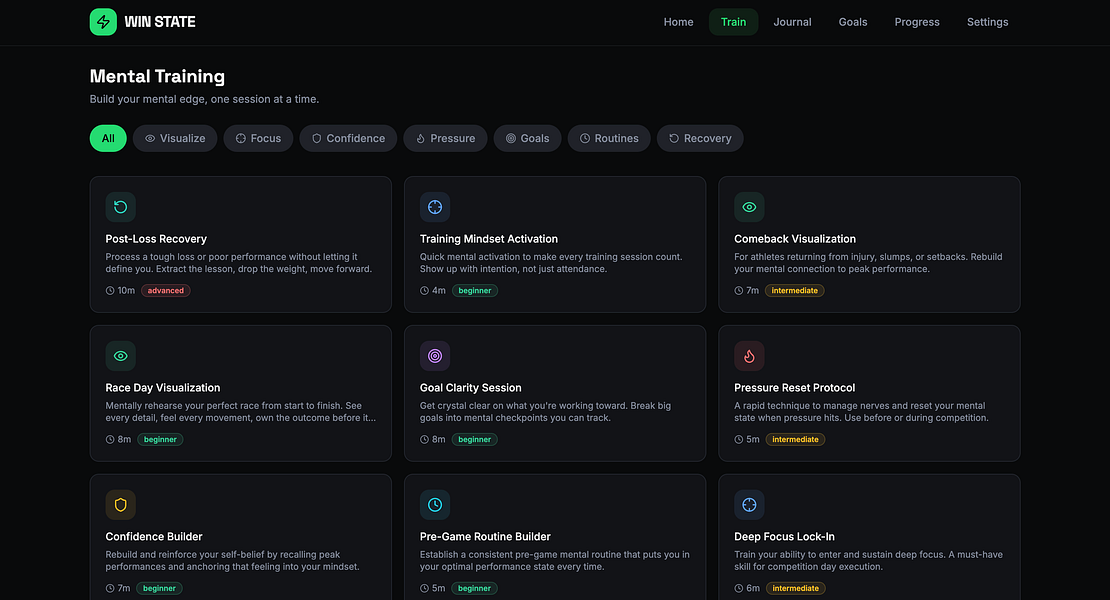1110x600 pixels.
Task: Click the intermediate badge on Comeback Visualization
Action: (x=794, y=291)
